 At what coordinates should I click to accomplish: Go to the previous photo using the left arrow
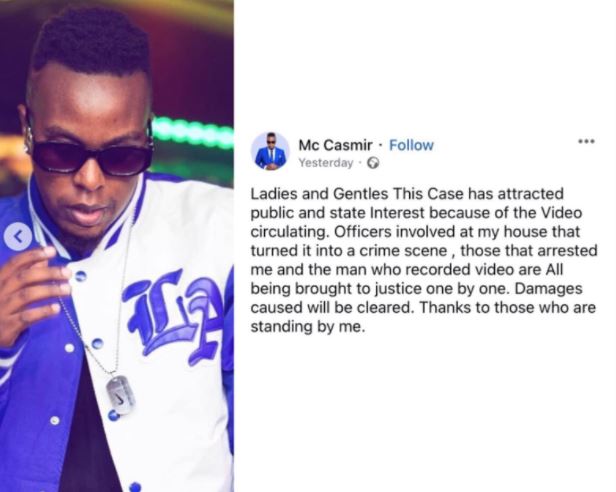tap(18, 237)
